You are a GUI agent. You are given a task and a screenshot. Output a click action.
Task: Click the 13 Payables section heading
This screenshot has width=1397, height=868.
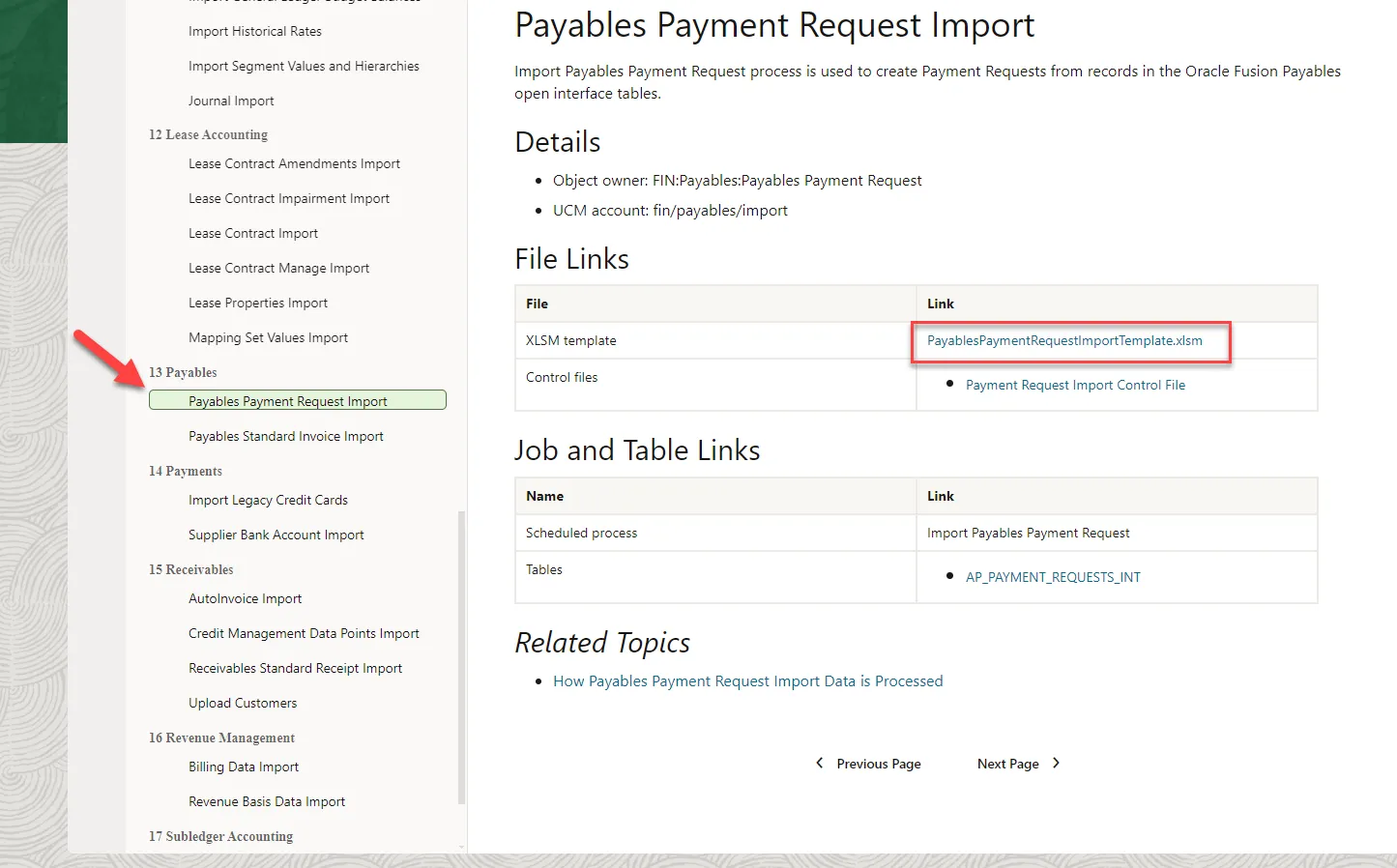(183, 373)
